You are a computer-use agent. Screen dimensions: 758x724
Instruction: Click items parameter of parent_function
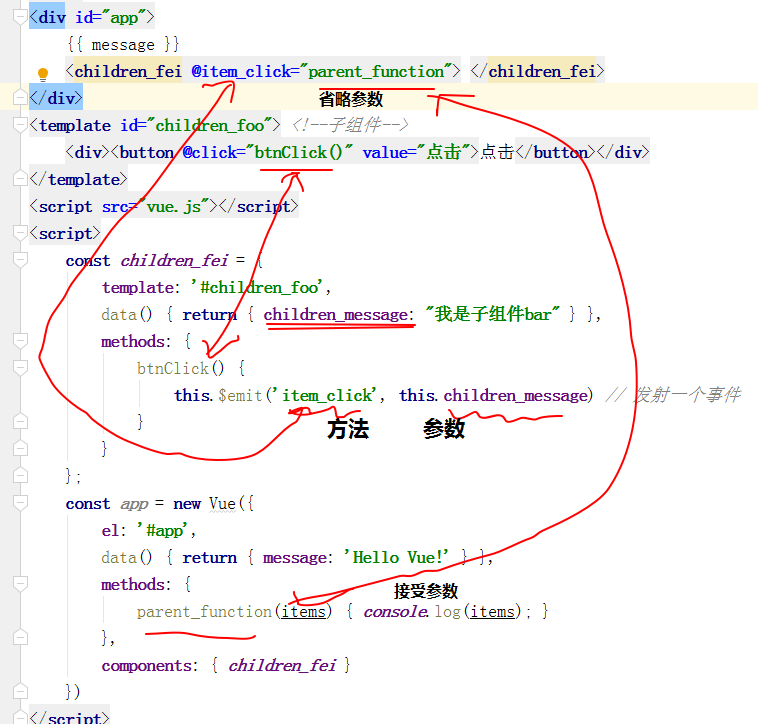pyautogui.click(x=303, y=612)
